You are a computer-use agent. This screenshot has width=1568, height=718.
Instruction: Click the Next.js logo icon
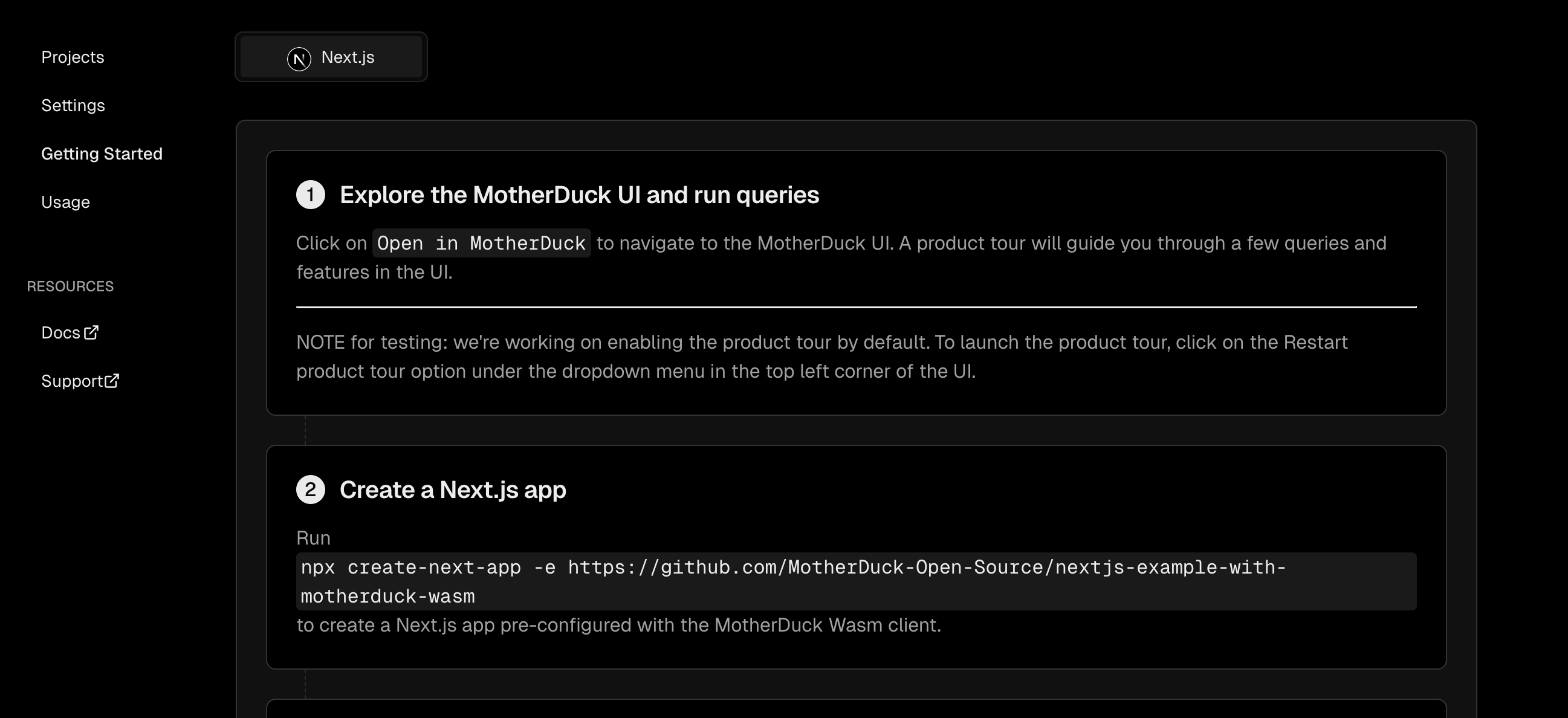(299, 59)
